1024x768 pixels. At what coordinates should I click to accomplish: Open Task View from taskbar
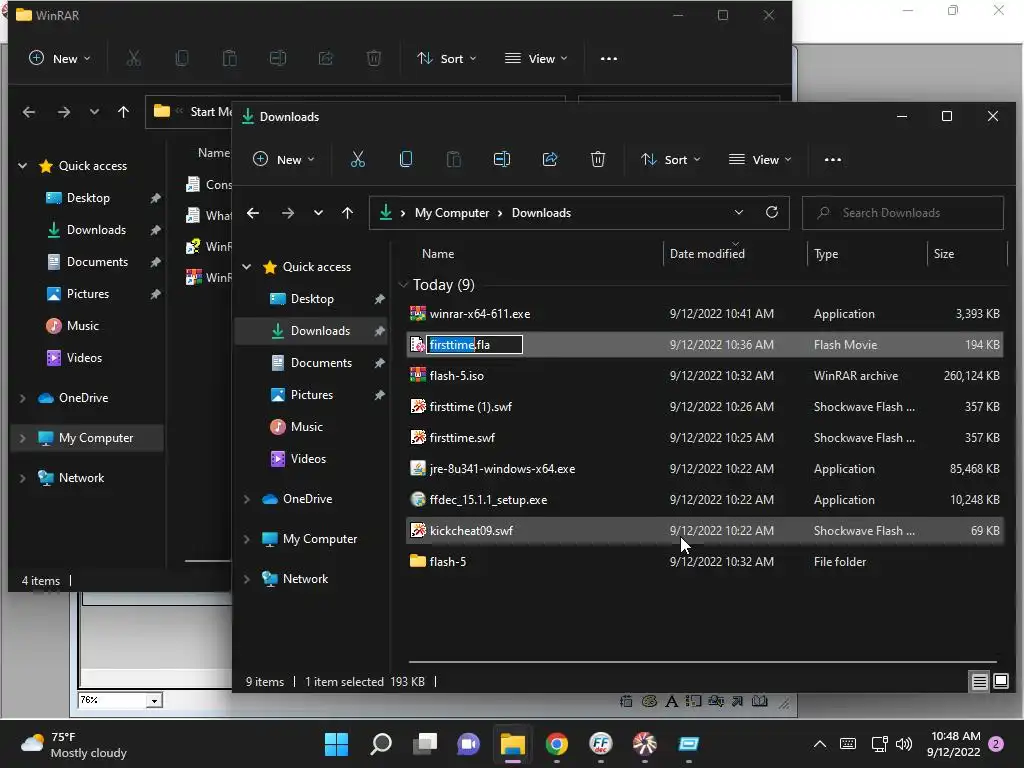[x=425, y=744]
